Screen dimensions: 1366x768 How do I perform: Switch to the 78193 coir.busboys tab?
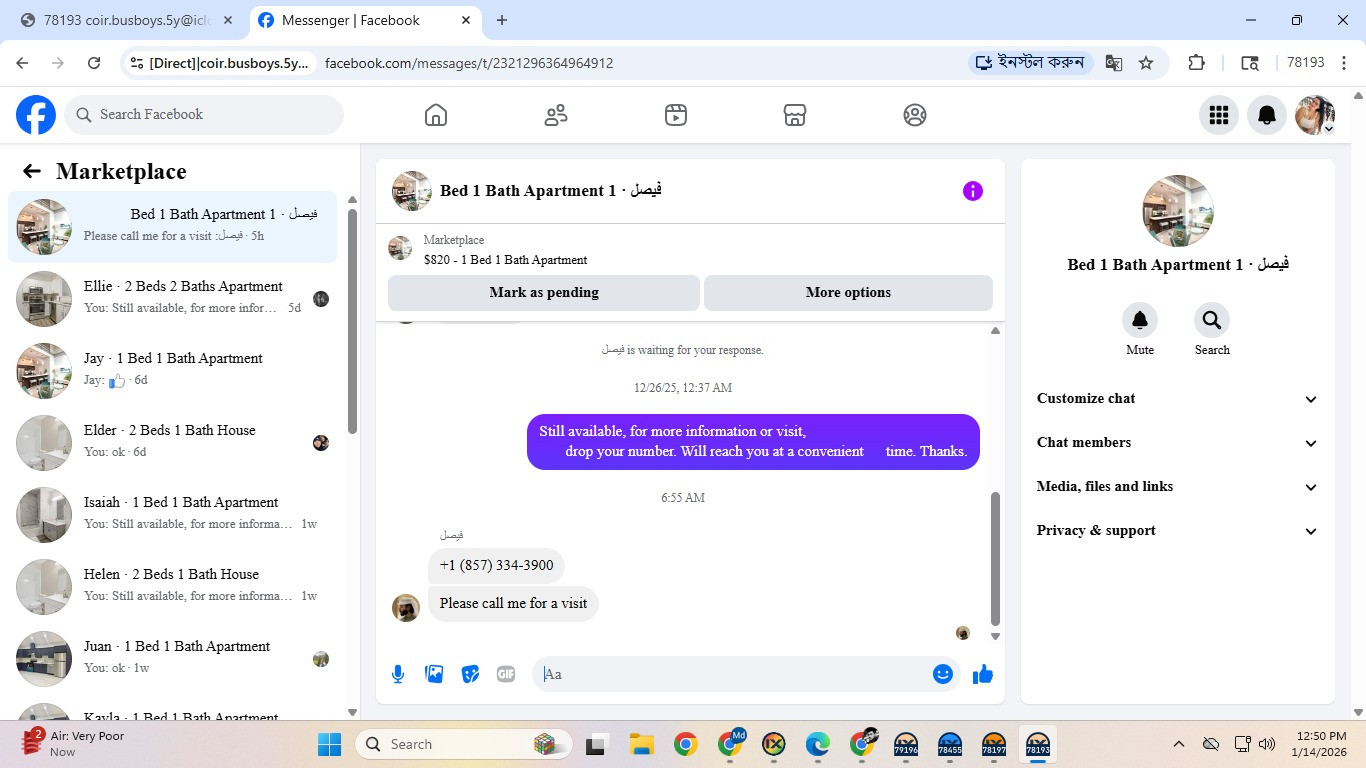[127, 20]
